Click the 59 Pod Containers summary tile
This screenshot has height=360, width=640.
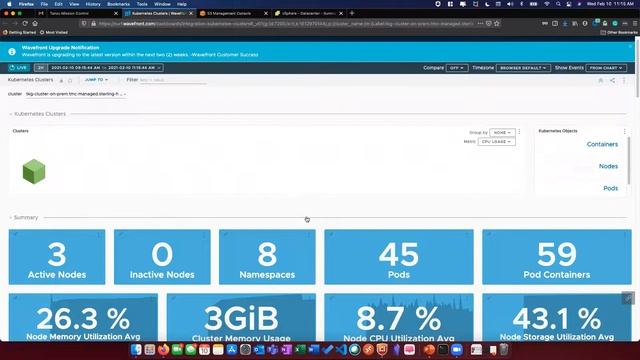click(557, 257)
